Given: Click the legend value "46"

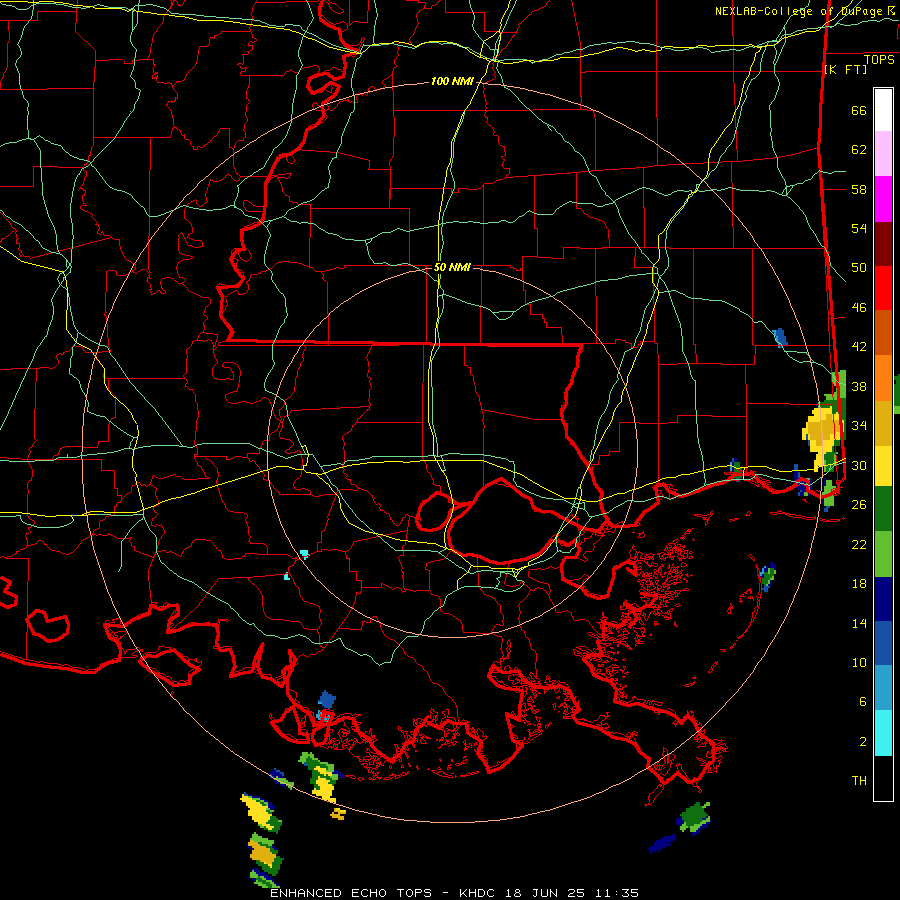Looking at the screenshot, I should point(859,308).
